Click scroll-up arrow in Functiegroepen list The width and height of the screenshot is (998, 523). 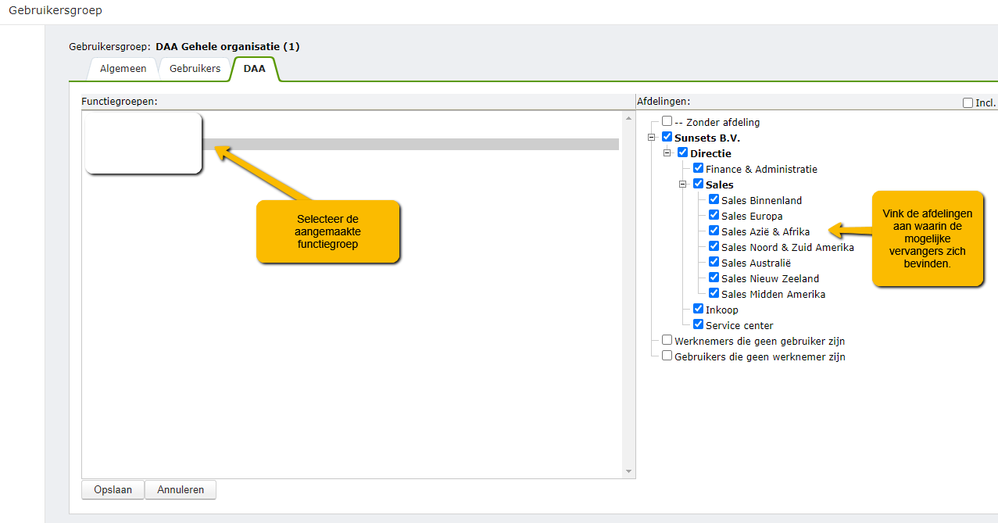tap(628, 118)
